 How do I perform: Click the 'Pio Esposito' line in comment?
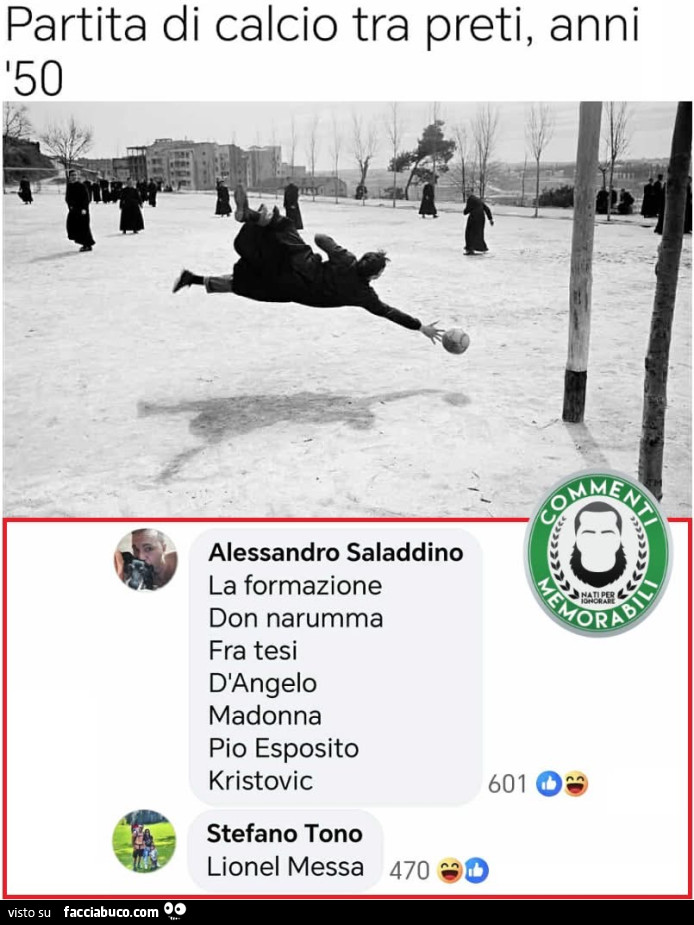(283, 749)
